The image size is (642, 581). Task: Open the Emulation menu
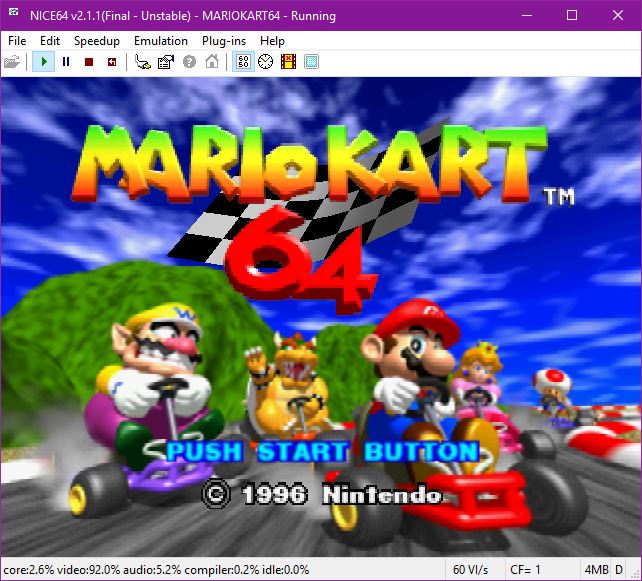[161, 41]
